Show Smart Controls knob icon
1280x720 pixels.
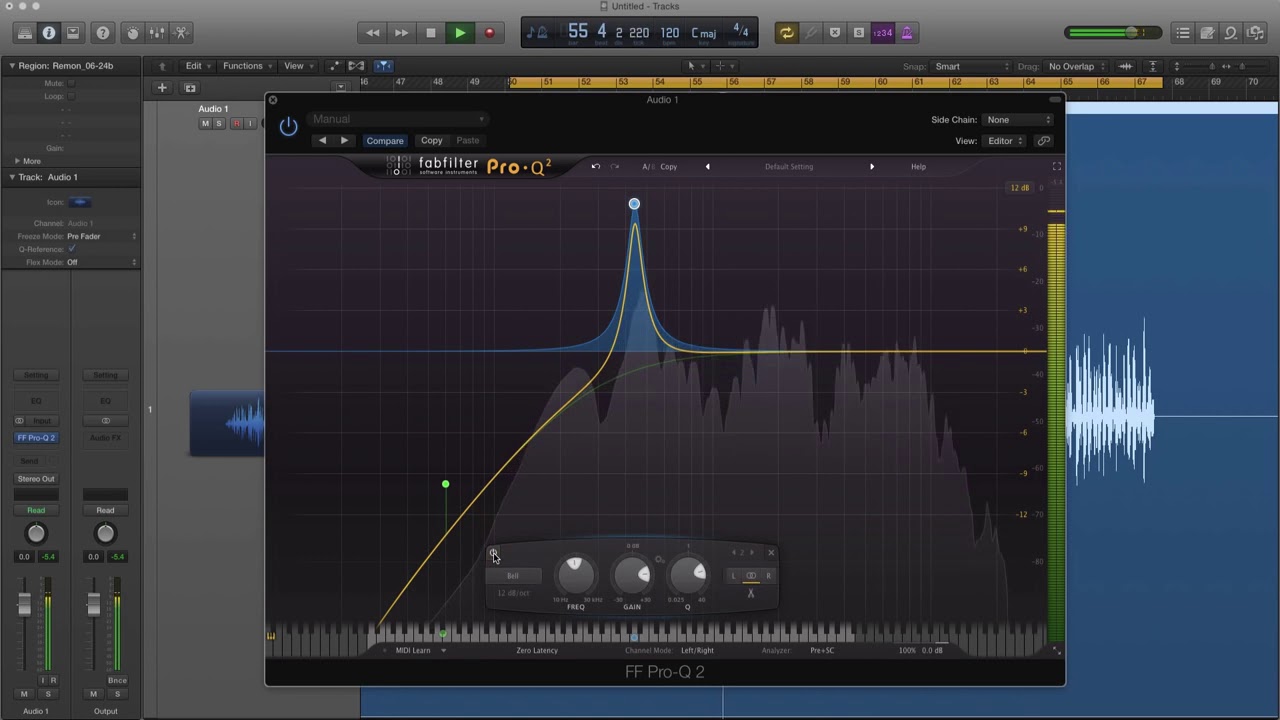(133, 33)
